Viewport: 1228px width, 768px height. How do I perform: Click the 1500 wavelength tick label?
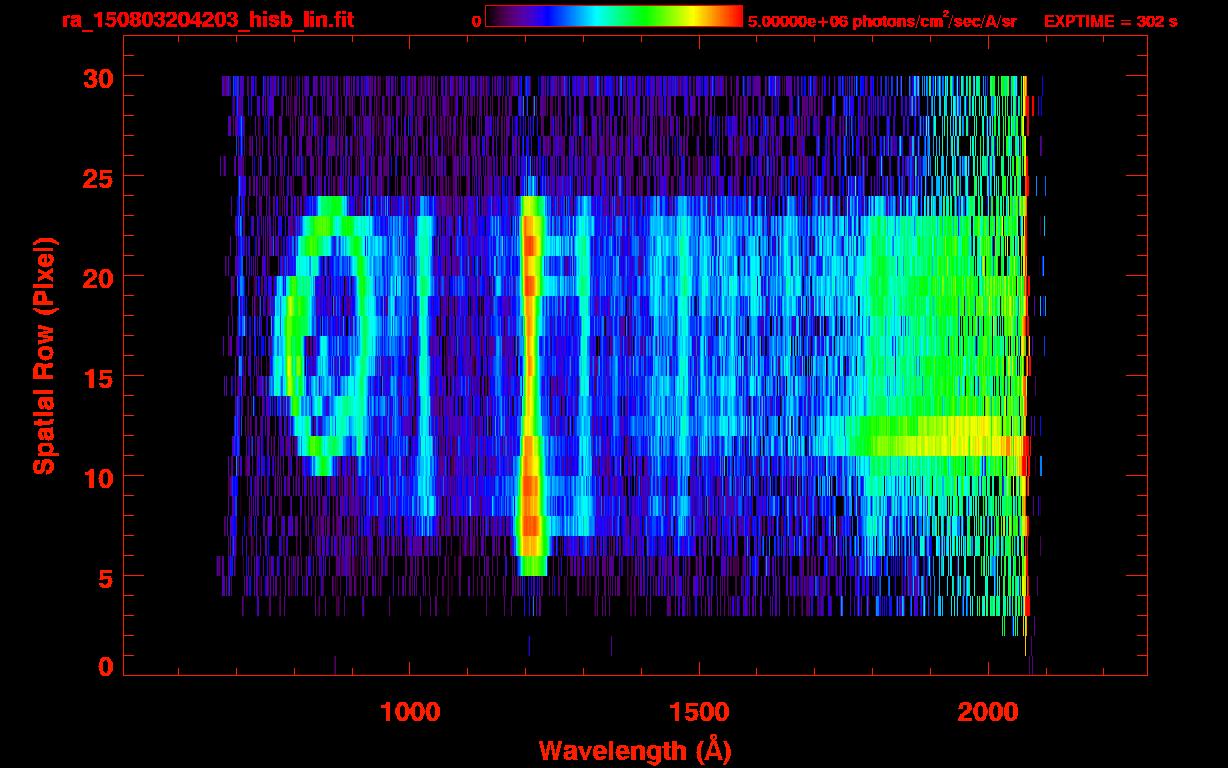pyautogui.click(x=698, y=712)
